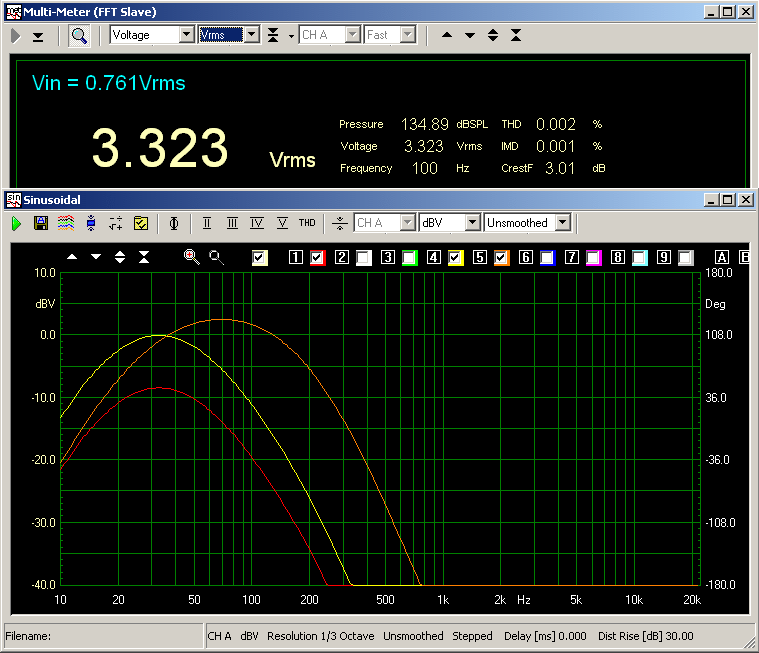Toggle the yellow curve 4 checkbox

[456, 258]
